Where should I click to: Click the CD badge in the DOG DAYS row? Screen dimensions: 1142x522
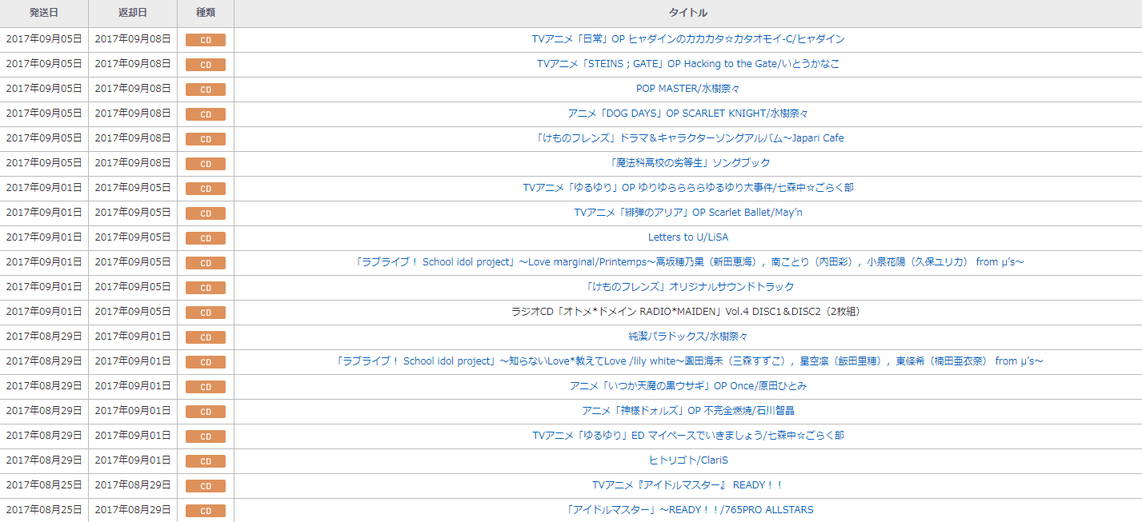pos(205,114)
